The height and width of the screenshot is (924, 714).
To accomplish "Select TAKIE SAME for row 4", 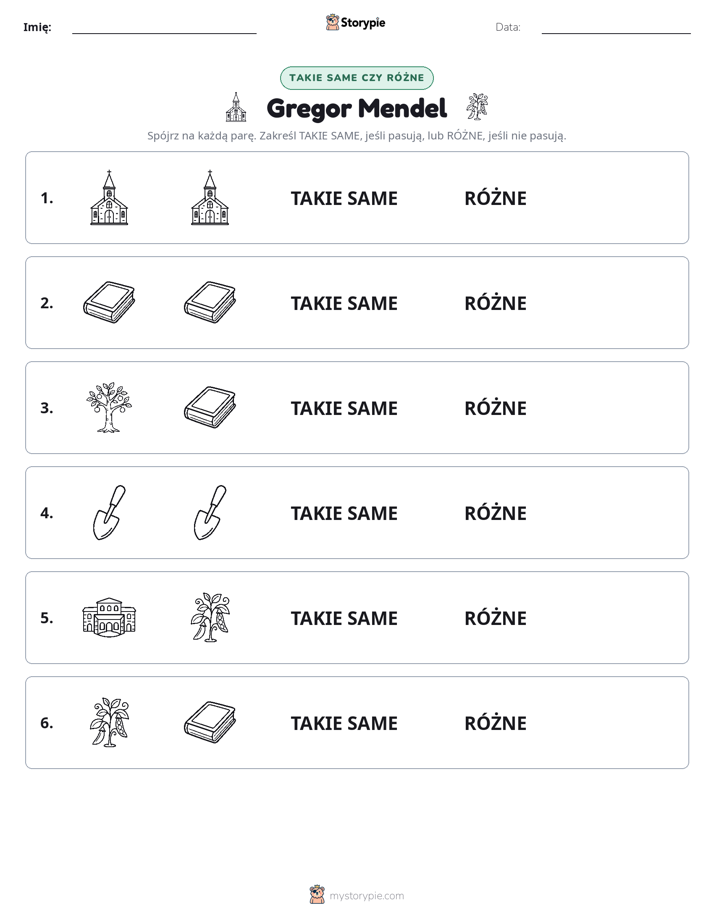I will (344, 513).
